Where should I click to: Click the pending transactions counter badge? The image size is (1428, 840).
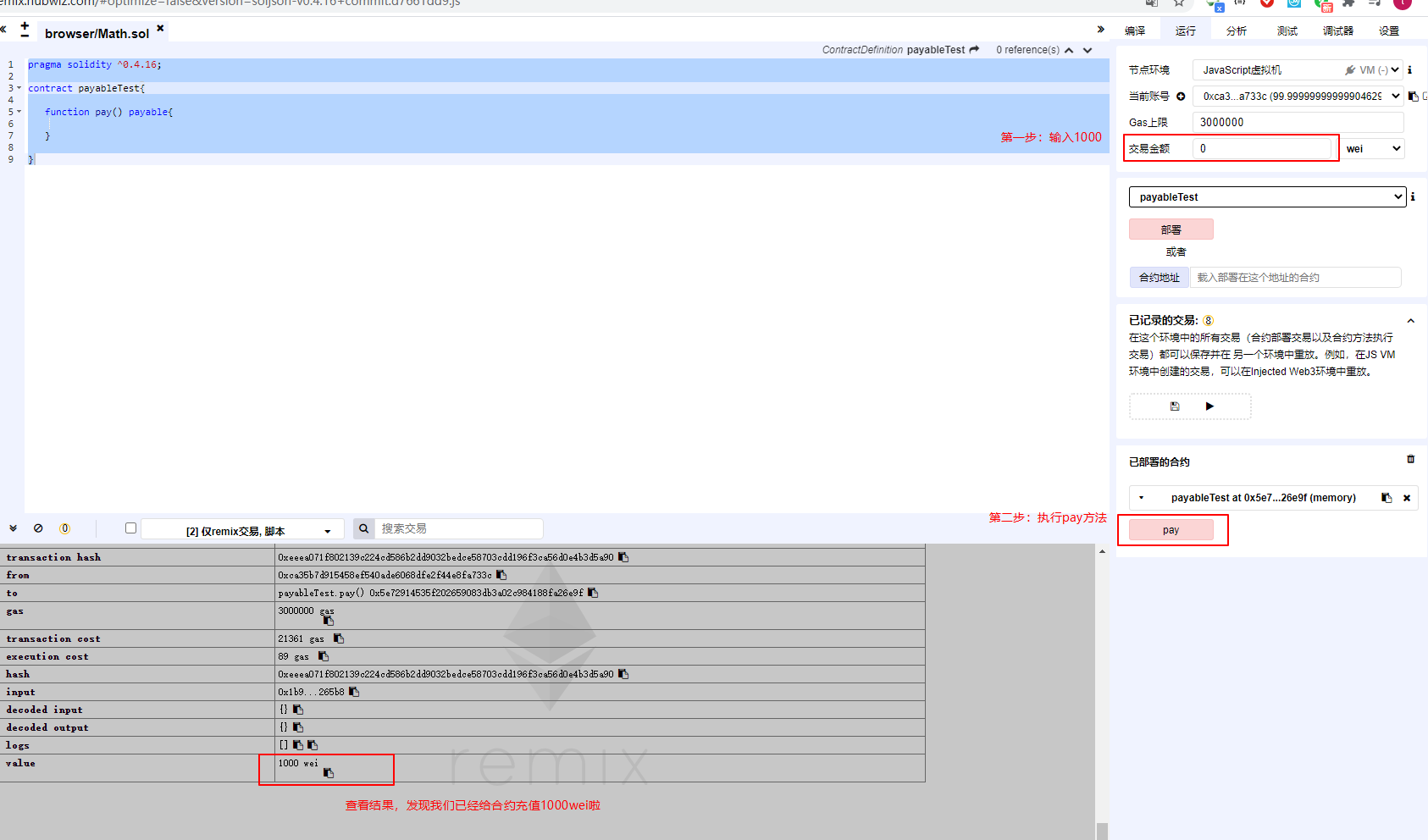(x=65, y=528)
